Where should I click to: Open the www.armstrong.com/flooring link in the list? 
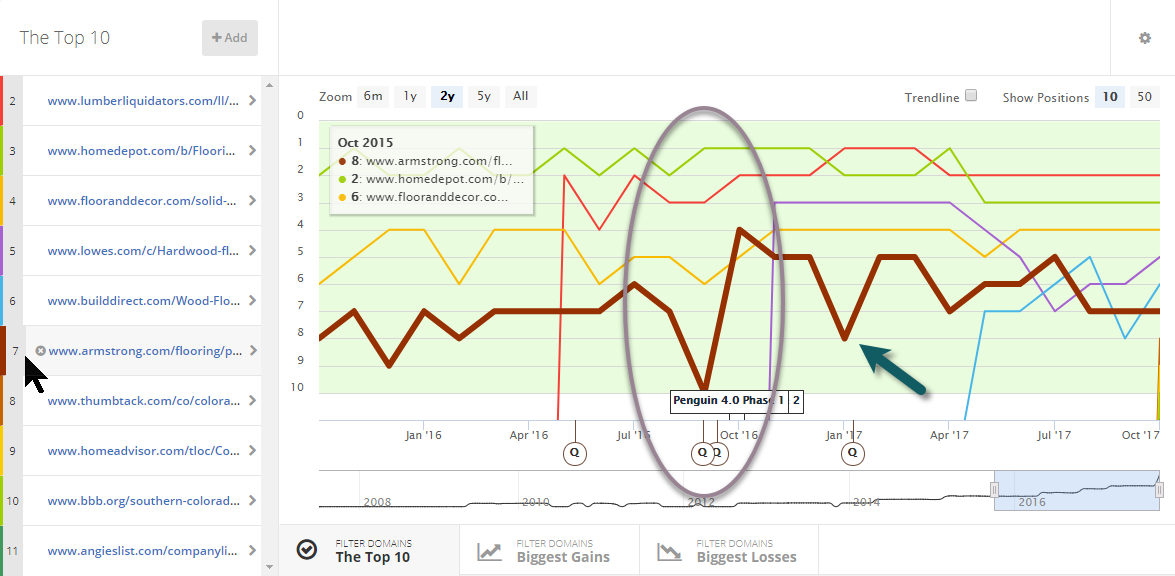[x=145, y=351]
